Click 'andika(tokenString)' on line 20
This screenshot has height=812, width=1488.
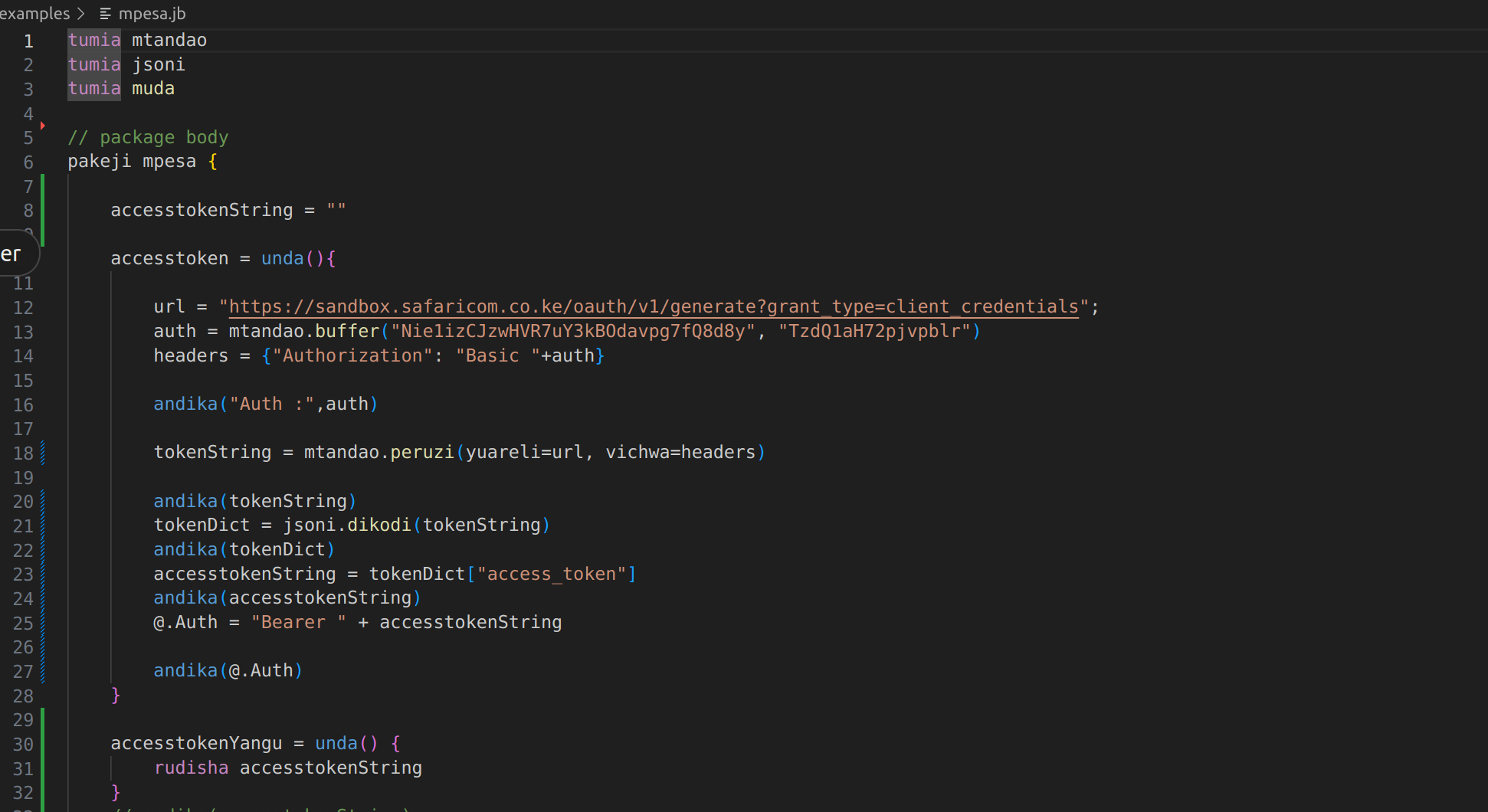click(x=255, y=501)
